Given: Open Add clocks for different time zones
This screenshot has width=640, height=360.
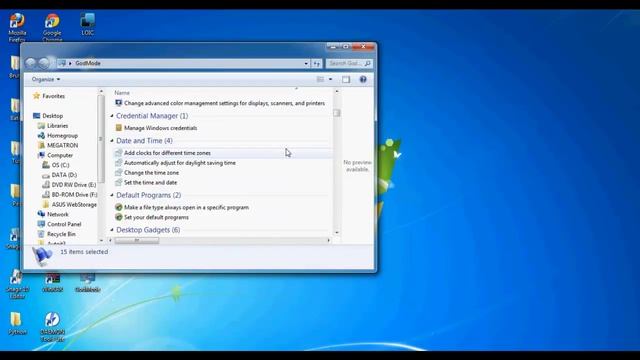Looking at the screenshot, I should [167, 153].
